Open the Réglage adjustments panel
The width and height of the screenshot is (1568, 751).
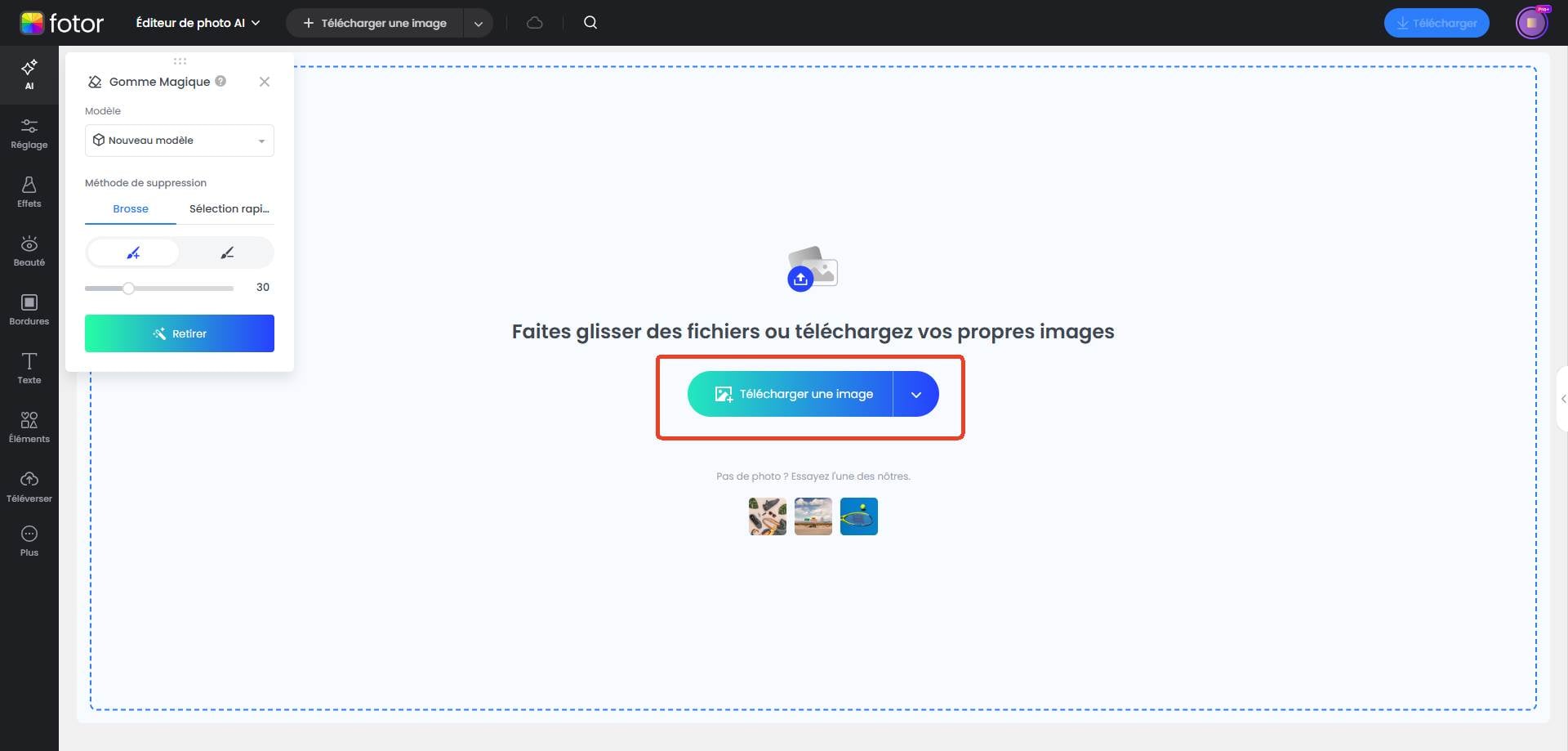point(29,132)
